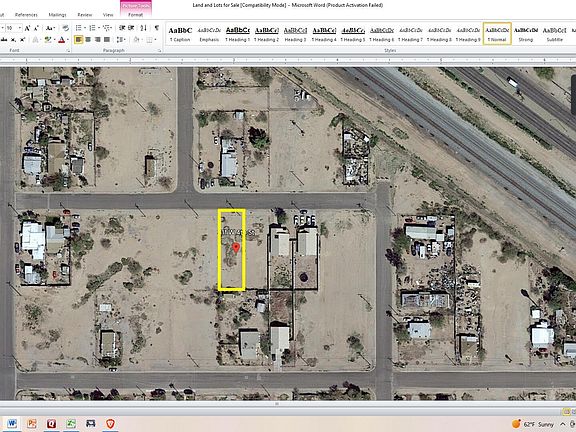Apply the Heading 7 style
This screenshot has height=432, width=576.
[411, 34]
